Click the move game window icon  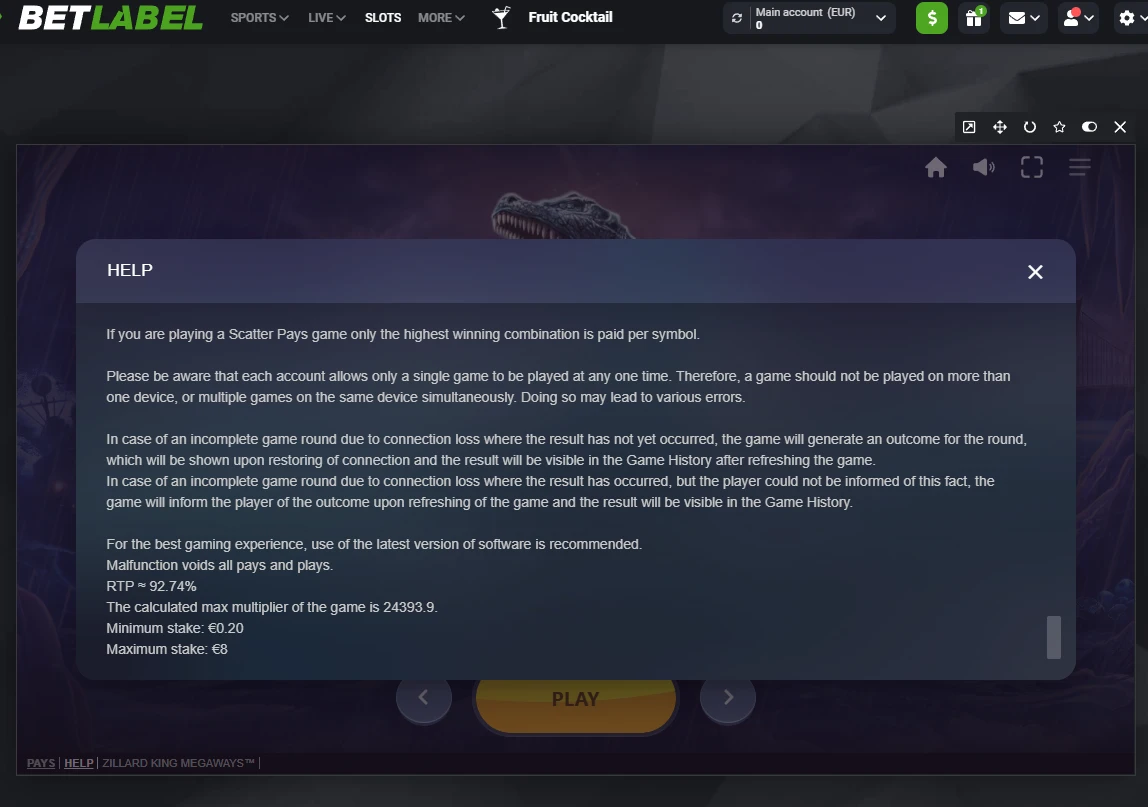pyautogui.click(x=999, y=127)
